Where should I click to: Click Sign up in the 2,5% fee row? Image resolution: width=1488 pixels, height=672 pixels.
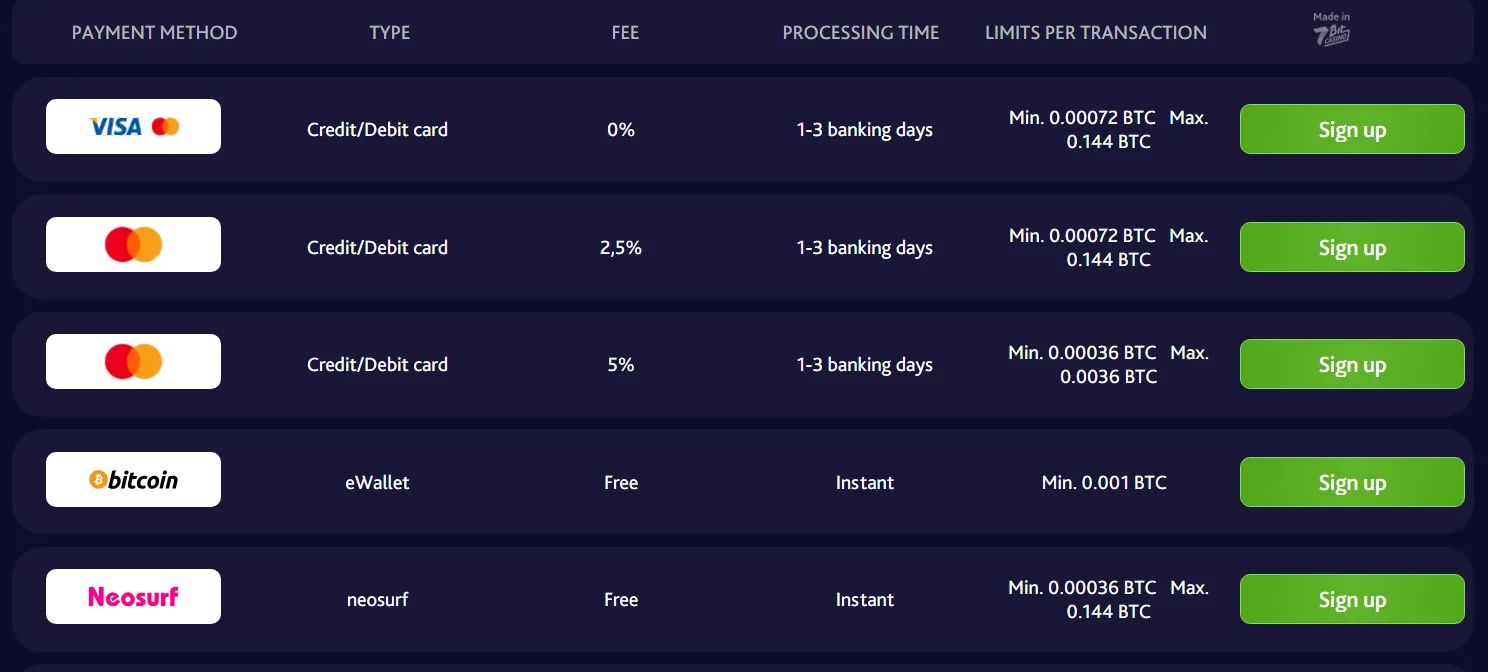click(1352, 247)
